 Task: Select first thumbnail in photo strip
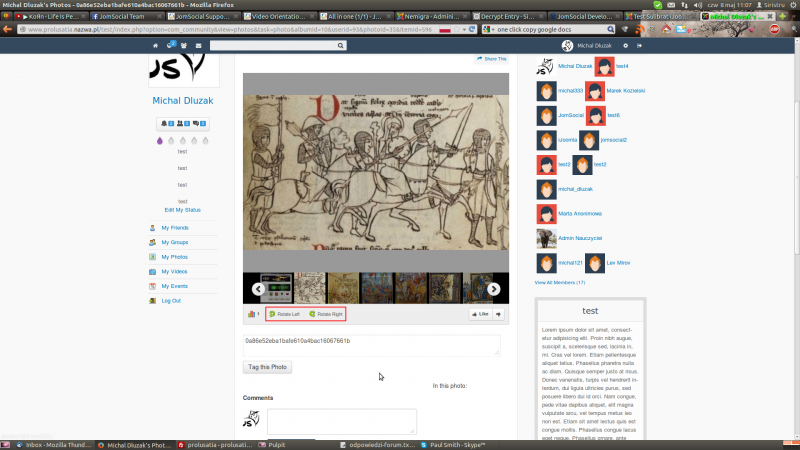click(x=276, y=288)
